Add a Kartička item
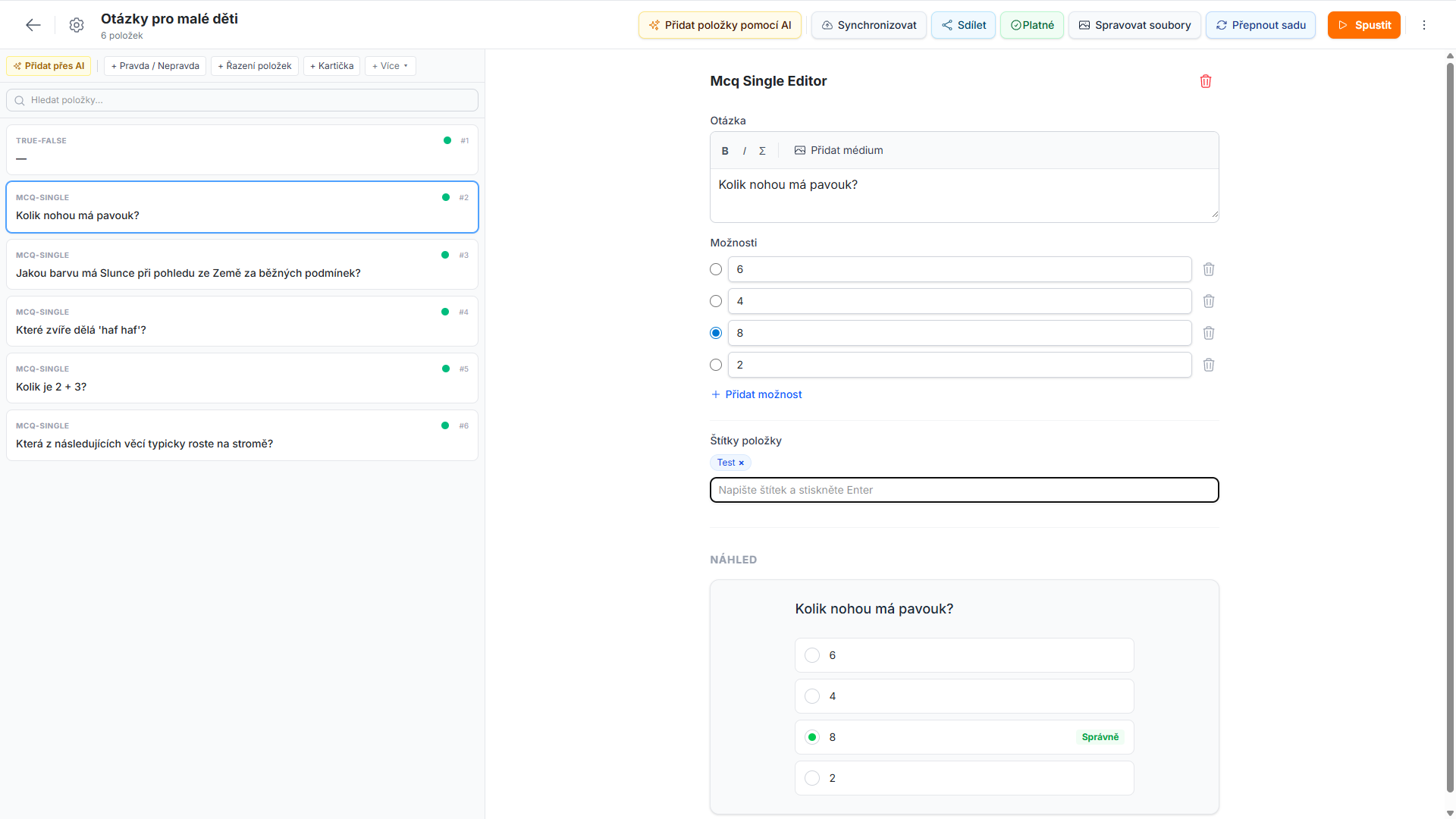This screenshot has width=1456, height=819. (331, 66)
